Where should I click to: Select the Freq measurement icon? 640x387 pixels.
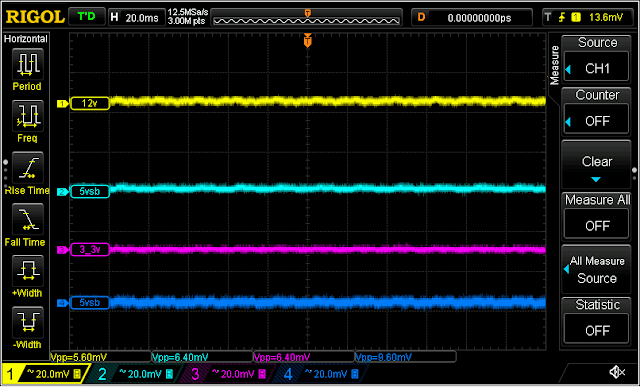point(27,116)
